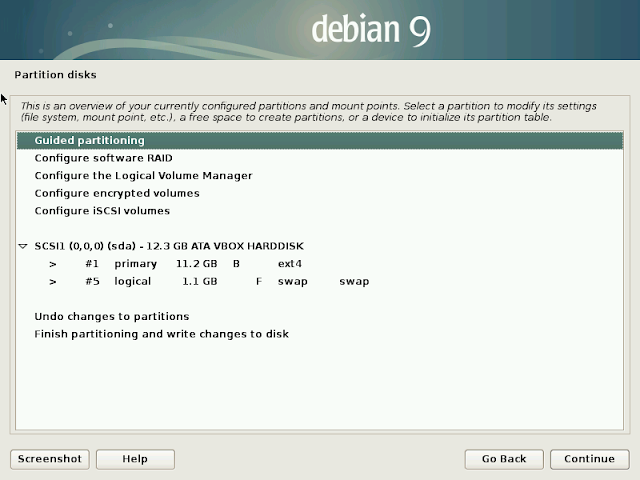Select SCSI1 (0,0,0) (sda) VBOX HARDDISK row
This screenshot has width=640, height=480.
320,246
